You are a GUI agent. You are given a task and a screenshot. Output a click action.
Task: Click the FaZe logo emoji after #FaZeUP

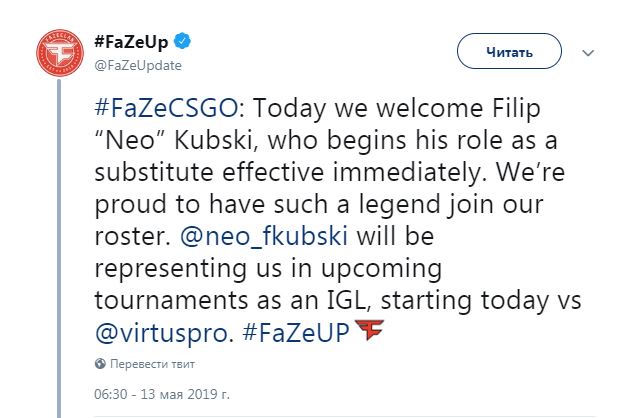tap(370, 330)
